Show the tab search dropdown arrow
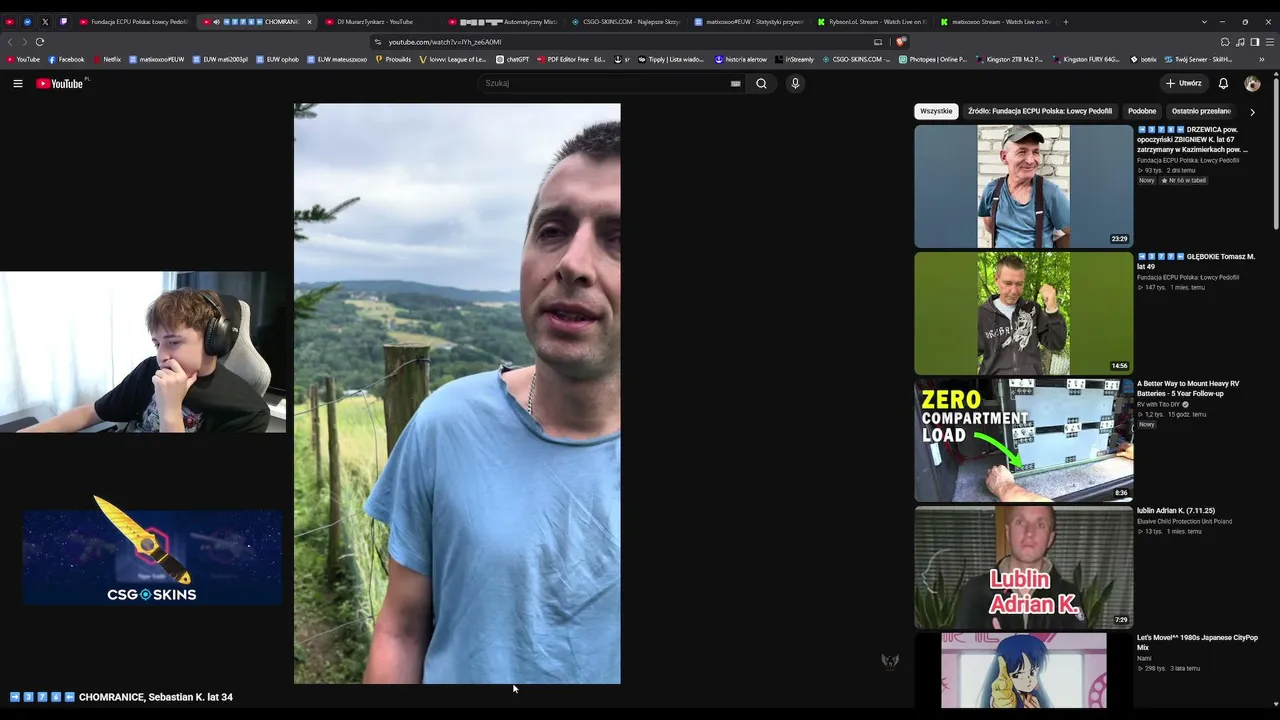This screenshot has height=720, width=1280. tap(1204, 22)
